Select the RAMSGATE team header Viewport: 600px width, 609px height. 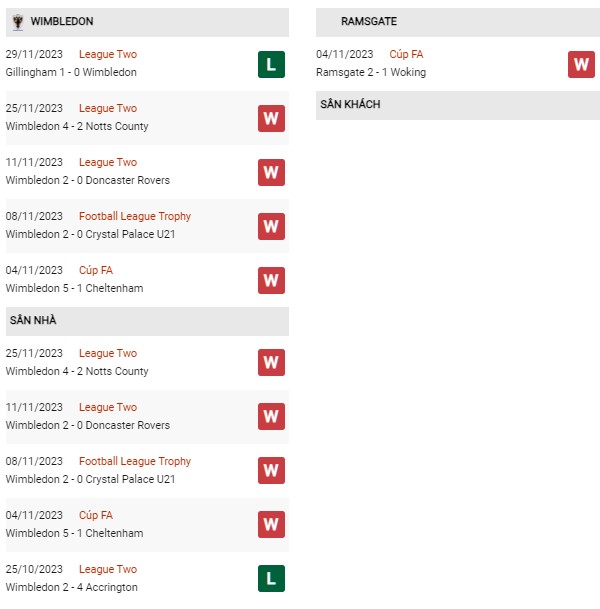457,22
